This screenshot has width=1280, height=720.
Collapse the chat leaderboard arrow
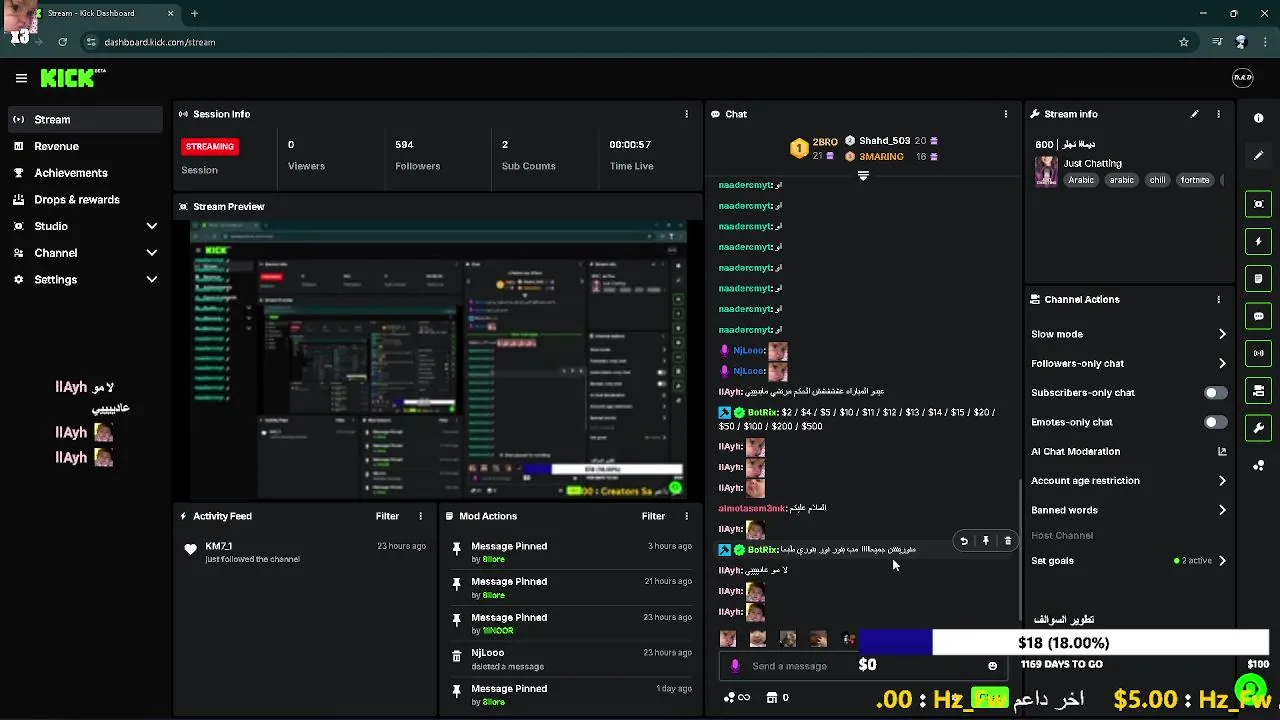[x=863, y=175]
